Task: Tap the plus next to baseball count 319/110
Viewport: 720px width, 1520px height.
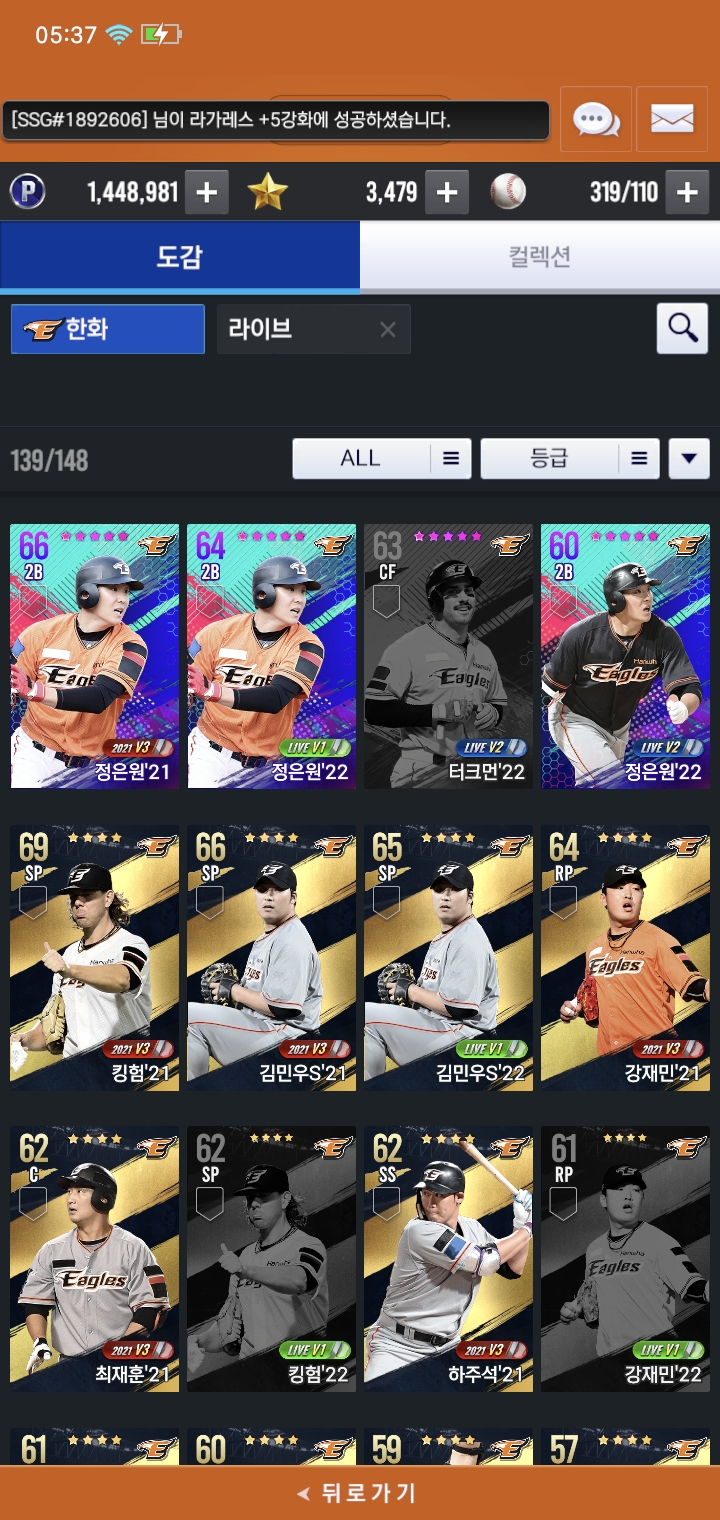Action: pos(686,192)
